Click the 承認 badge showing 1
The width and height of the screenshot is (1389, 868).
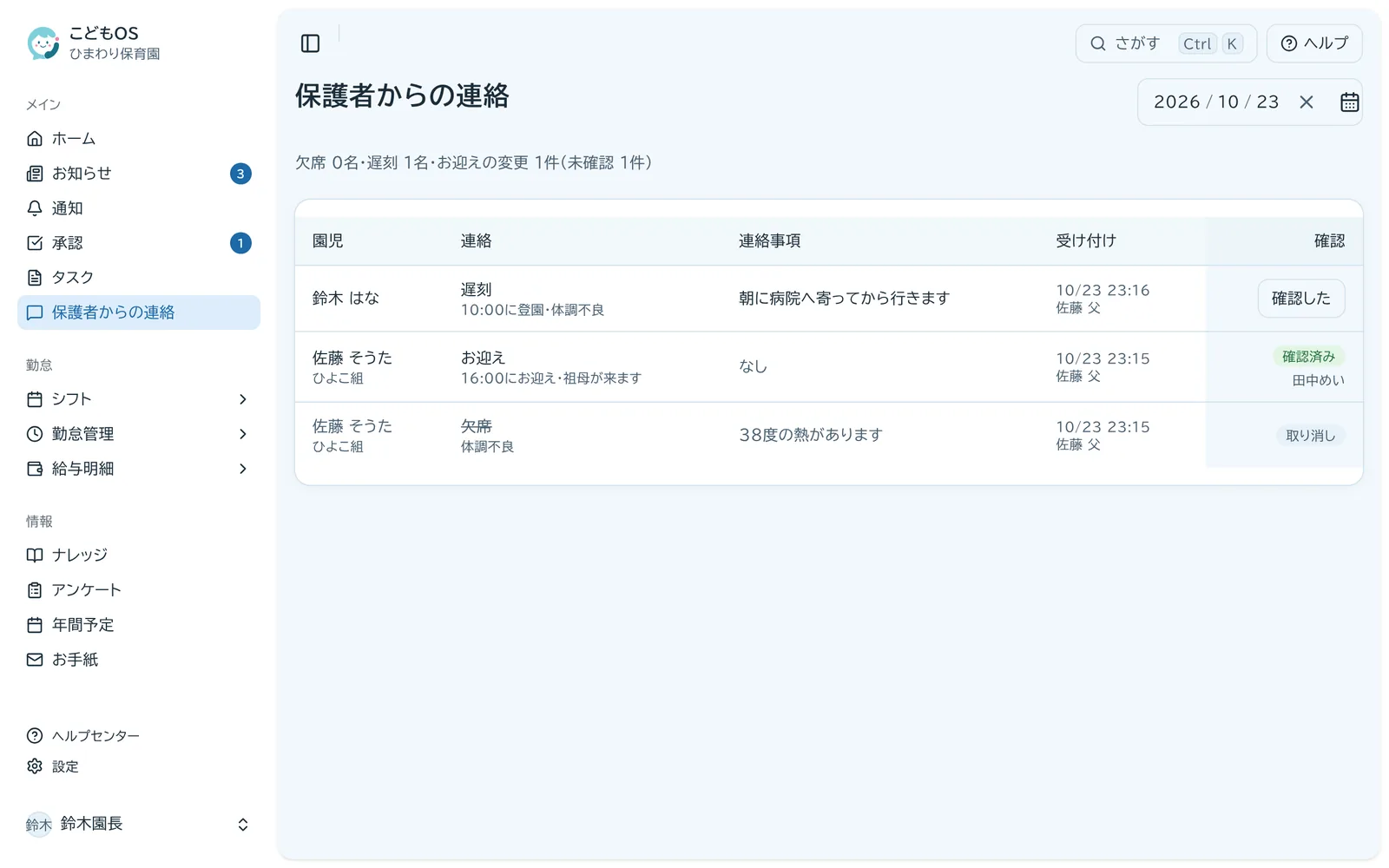[240, 243]
